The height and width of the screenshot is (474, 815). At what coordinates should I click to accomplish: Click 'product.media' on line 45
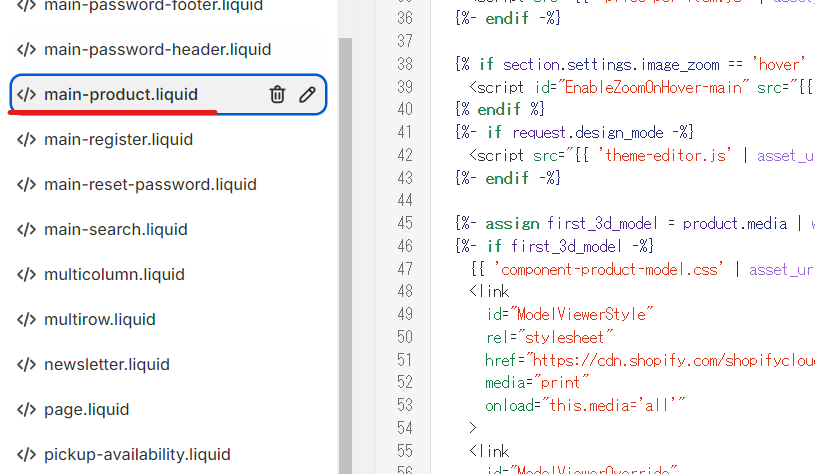pyautogui.click(x=734, y=223)
